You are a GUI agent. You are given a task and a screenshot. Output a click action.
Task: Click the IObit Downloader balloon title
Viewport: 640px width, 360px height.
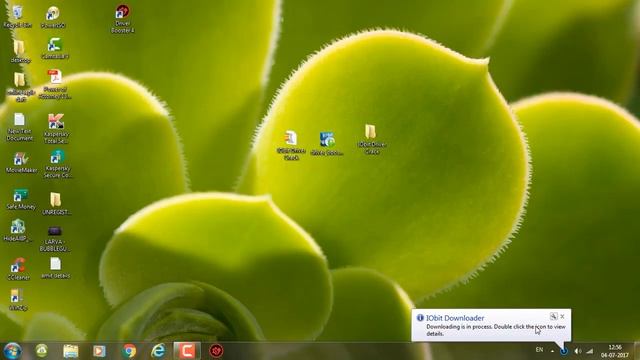coord(455,318)
